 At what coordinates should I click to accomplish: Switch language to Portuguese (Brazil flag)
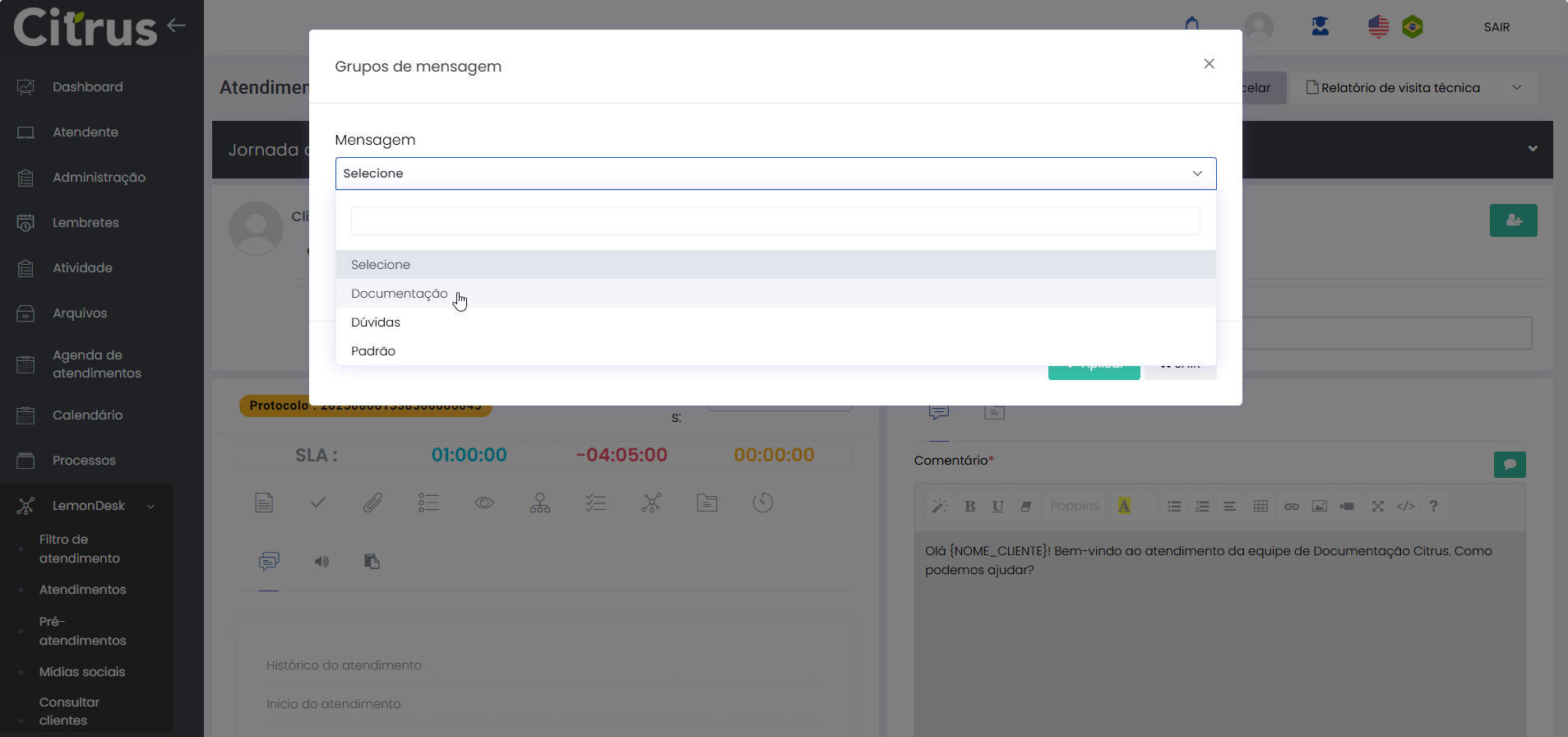click(1413, 27)
